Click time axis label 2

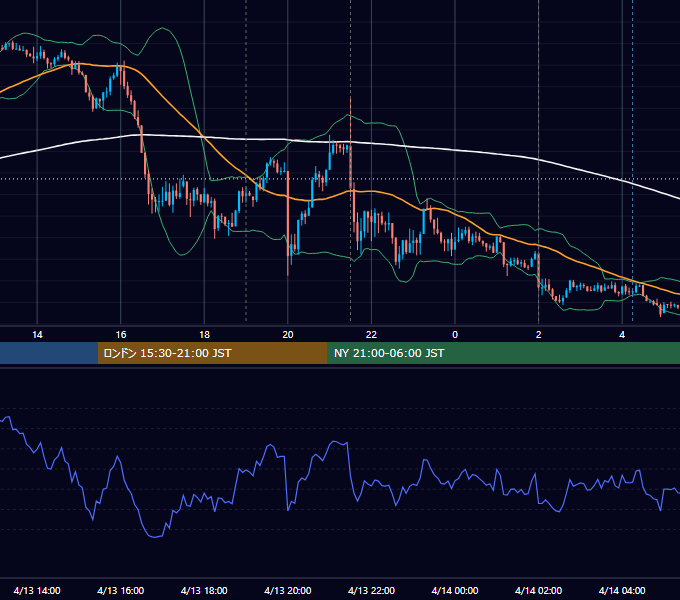pos(539,335)
